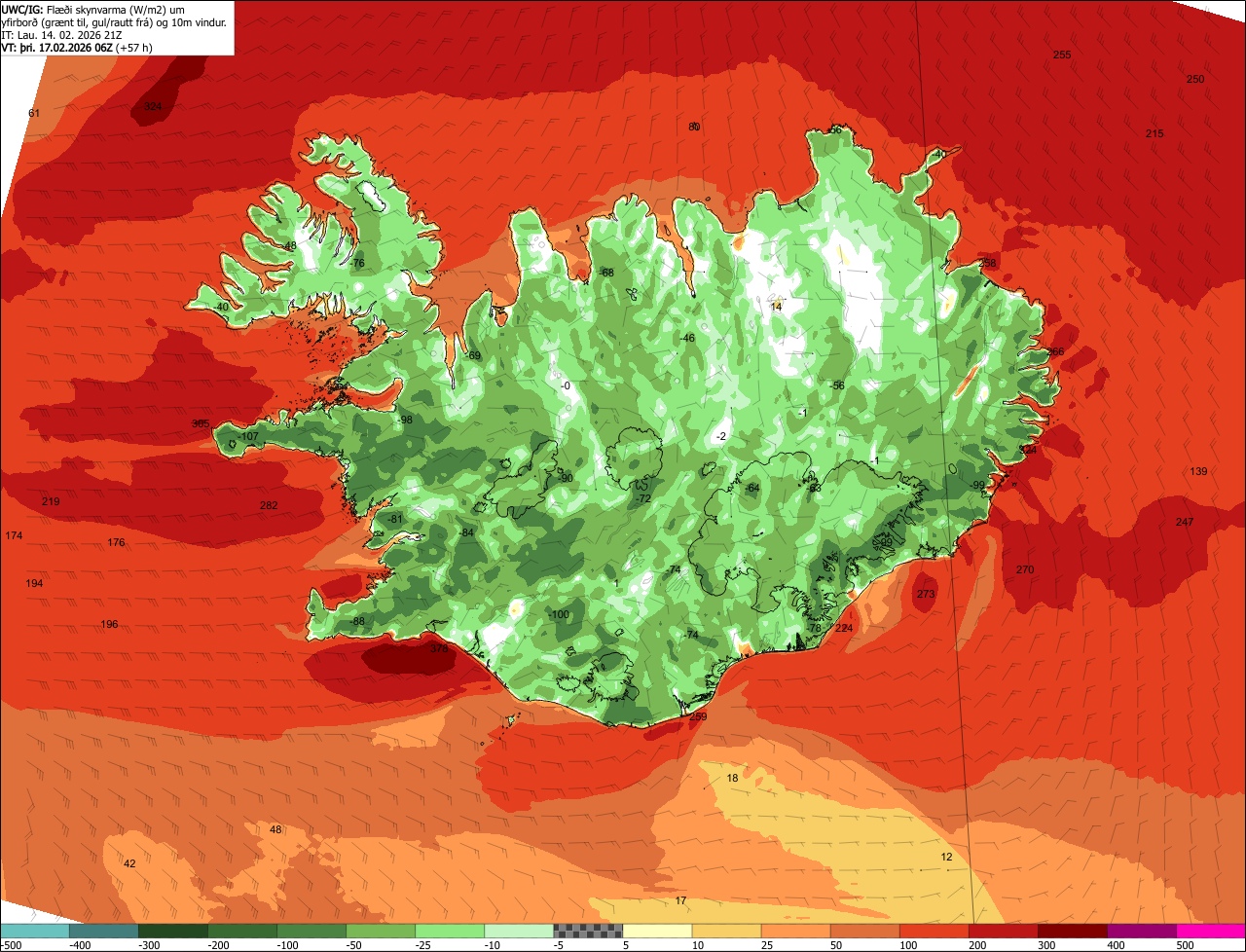Click the '259' value off the south coast
Screen dimensions: 1246x952
698,716
